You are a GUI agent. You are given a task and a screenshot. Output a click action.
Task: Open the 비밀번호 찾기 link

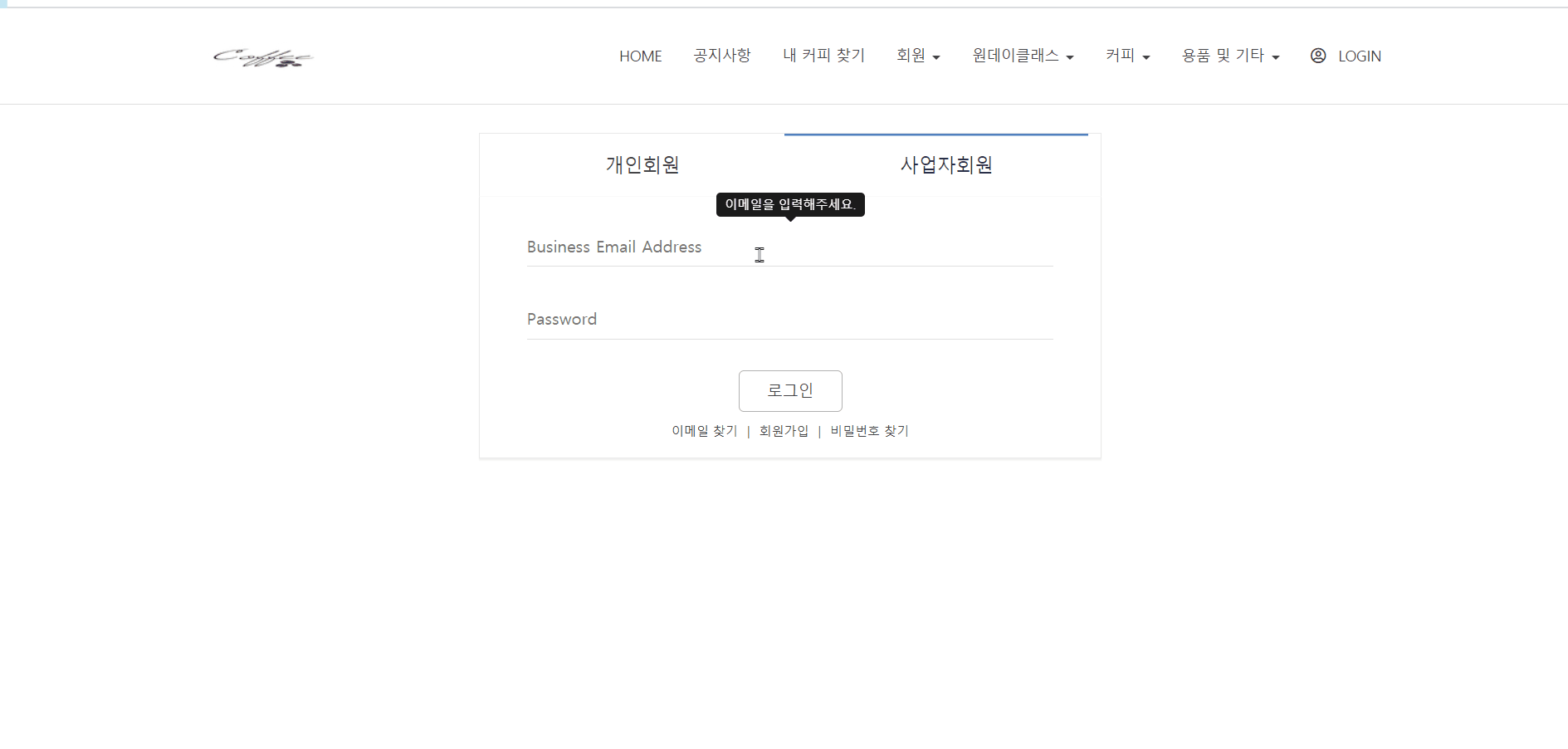[x=869, y=431]
